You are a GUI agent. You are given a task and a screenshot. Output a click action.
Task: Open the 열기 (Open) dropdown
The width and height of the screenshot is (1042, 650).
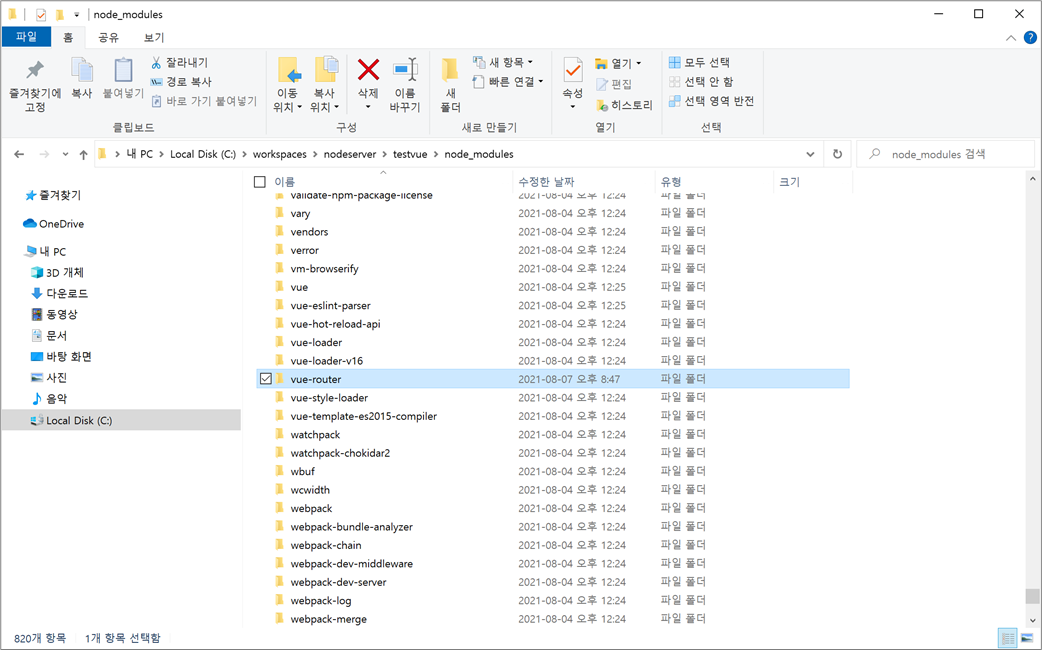point(619,64)
